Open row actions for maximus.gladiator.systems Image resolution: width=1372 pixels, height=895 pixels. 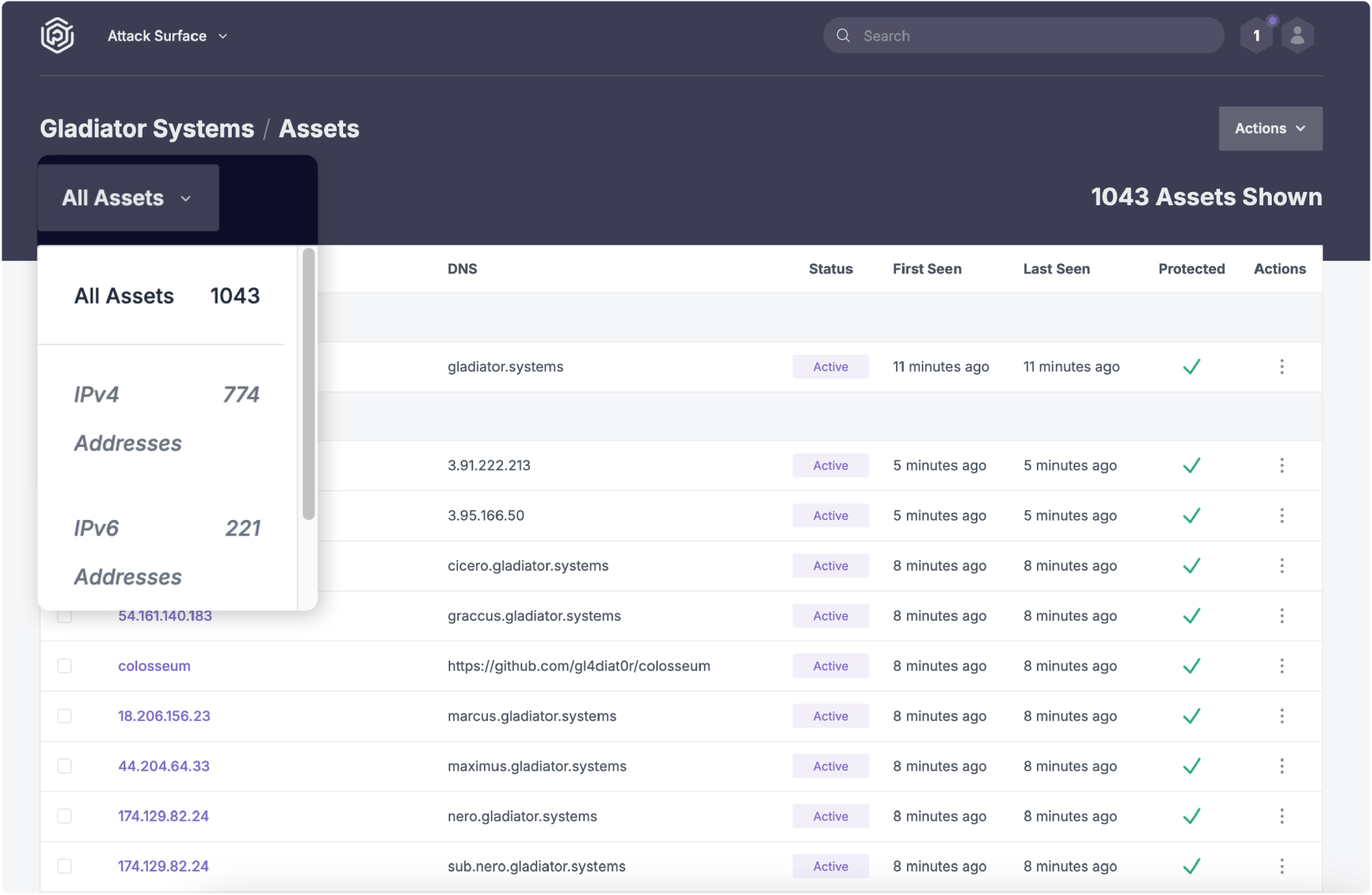coord(1282,766)
